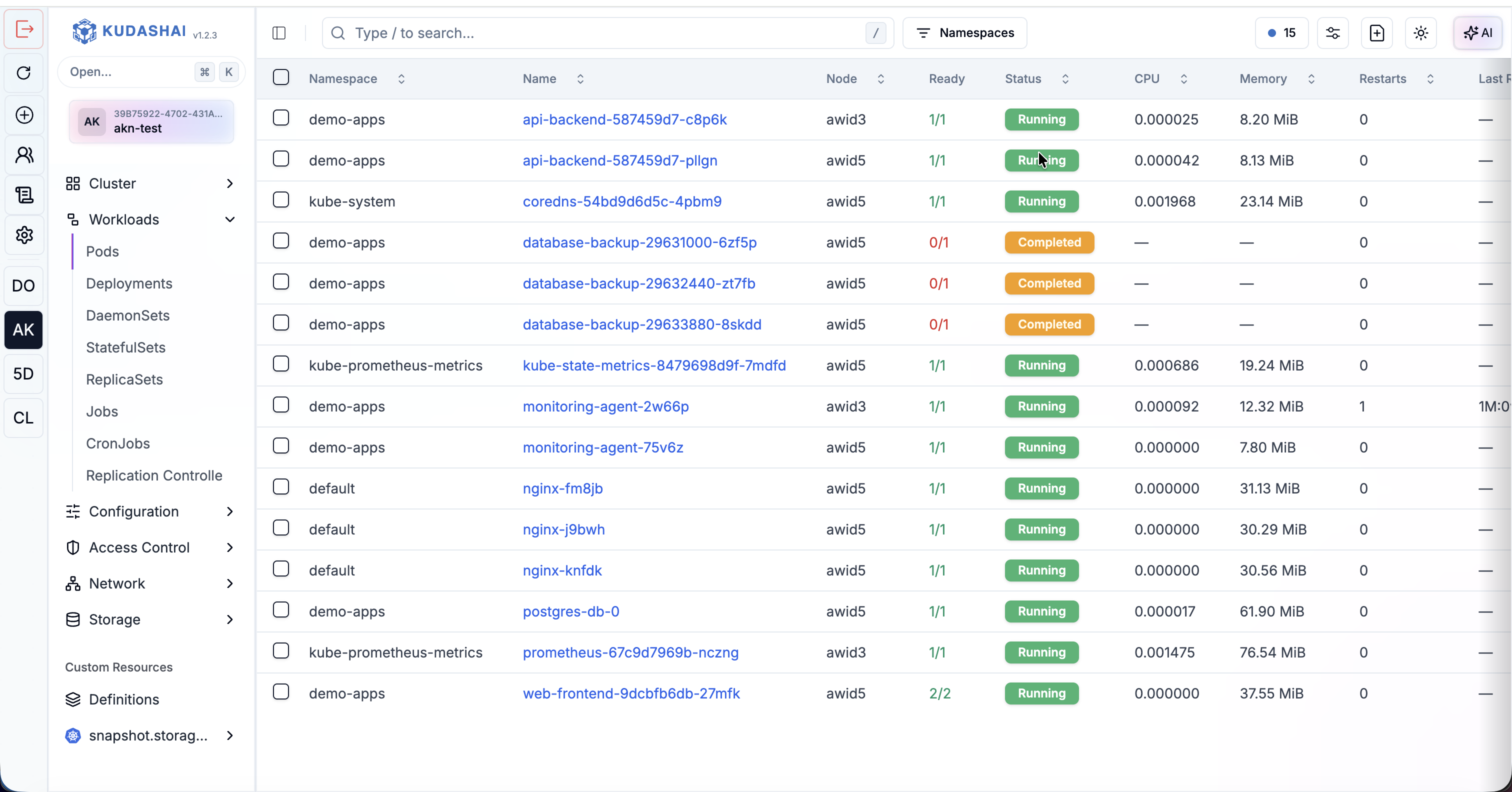Check the nginx-fm8jb row checkbox

click(281, 487)
